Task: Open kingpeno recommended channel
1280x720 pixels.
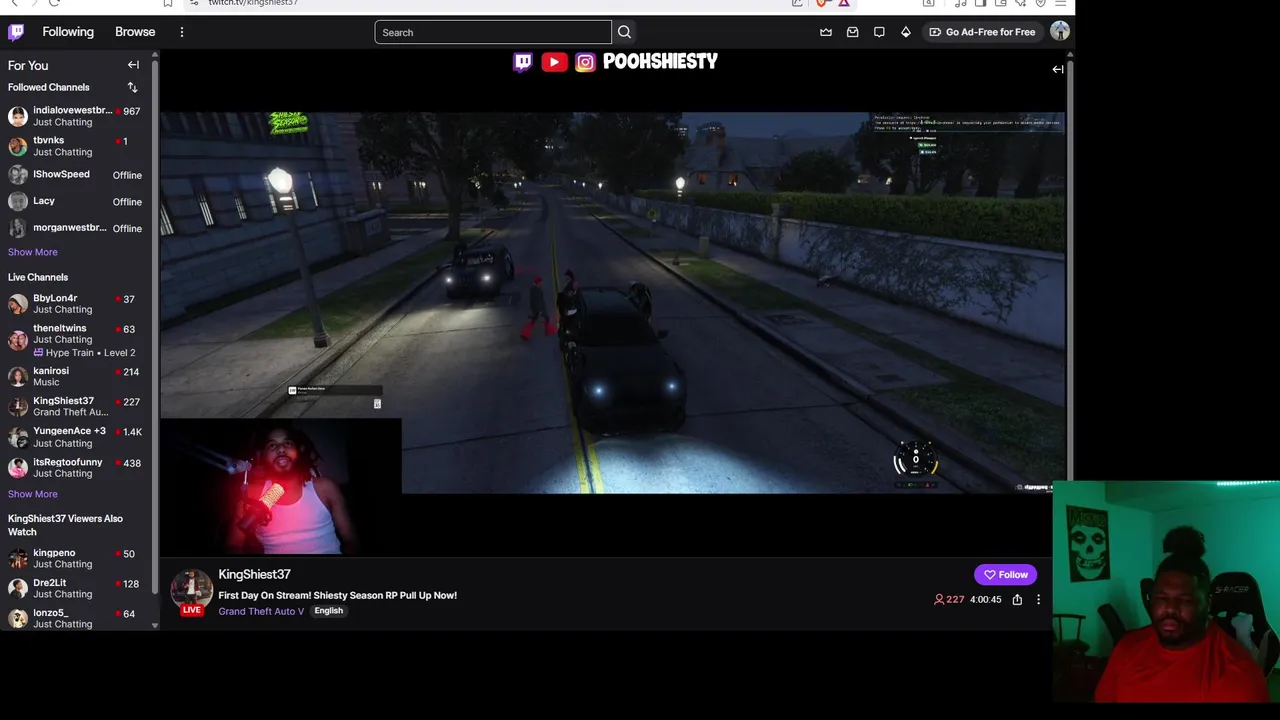Action: click(76, 558)
